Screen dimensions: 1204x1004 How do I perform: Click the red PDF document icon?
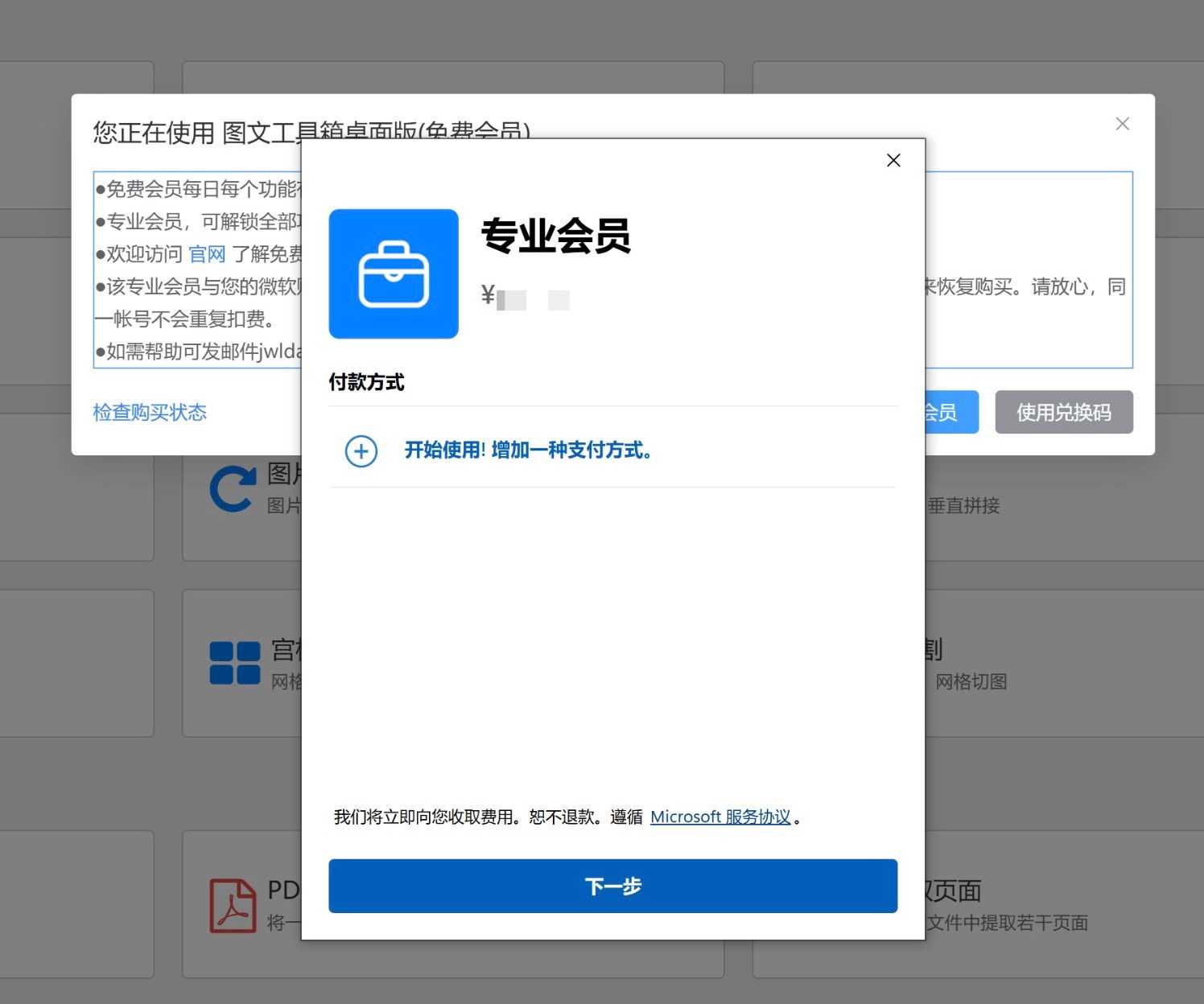coord(233,905)
